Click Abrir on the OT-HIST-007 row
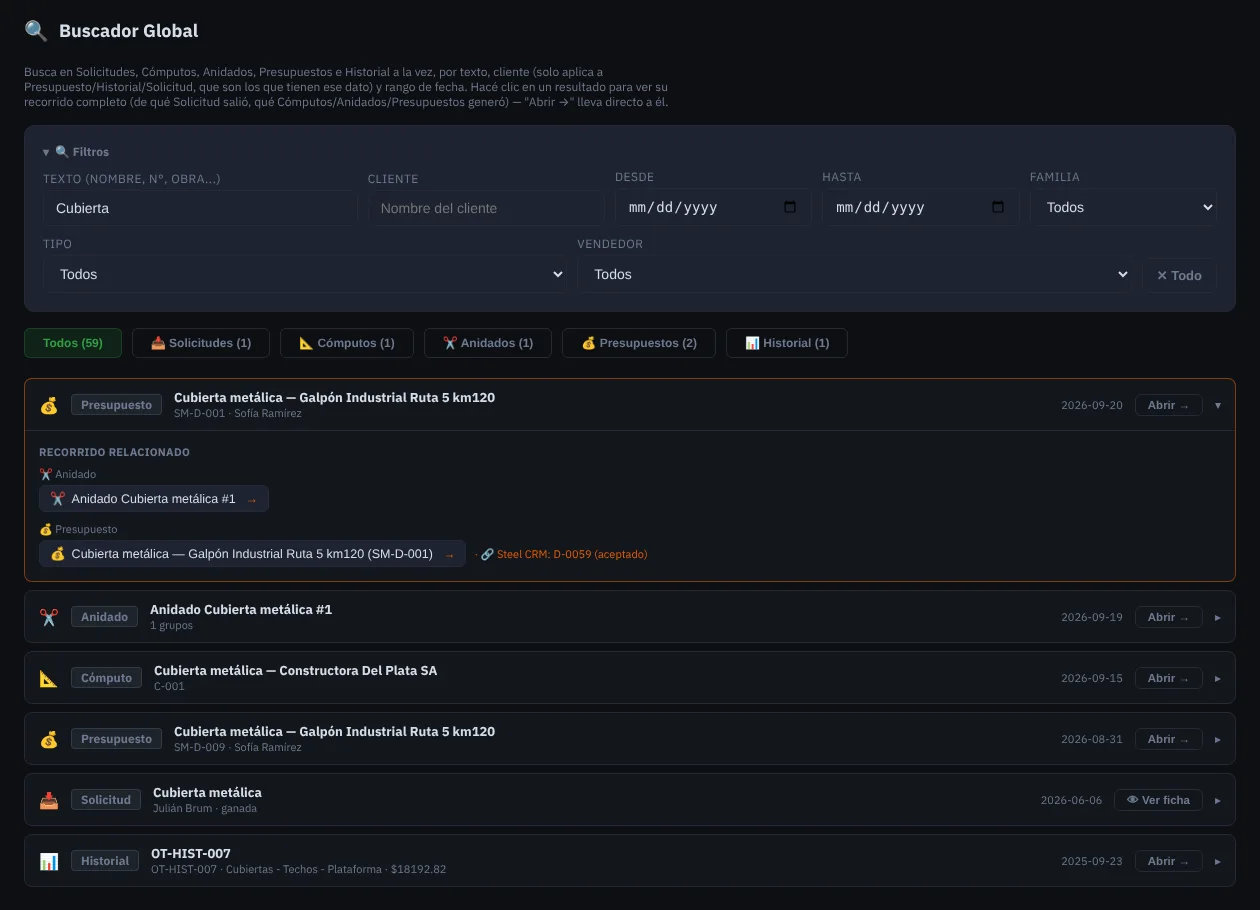Viewport: 1260px width, 910px height. click(1168, 861)
